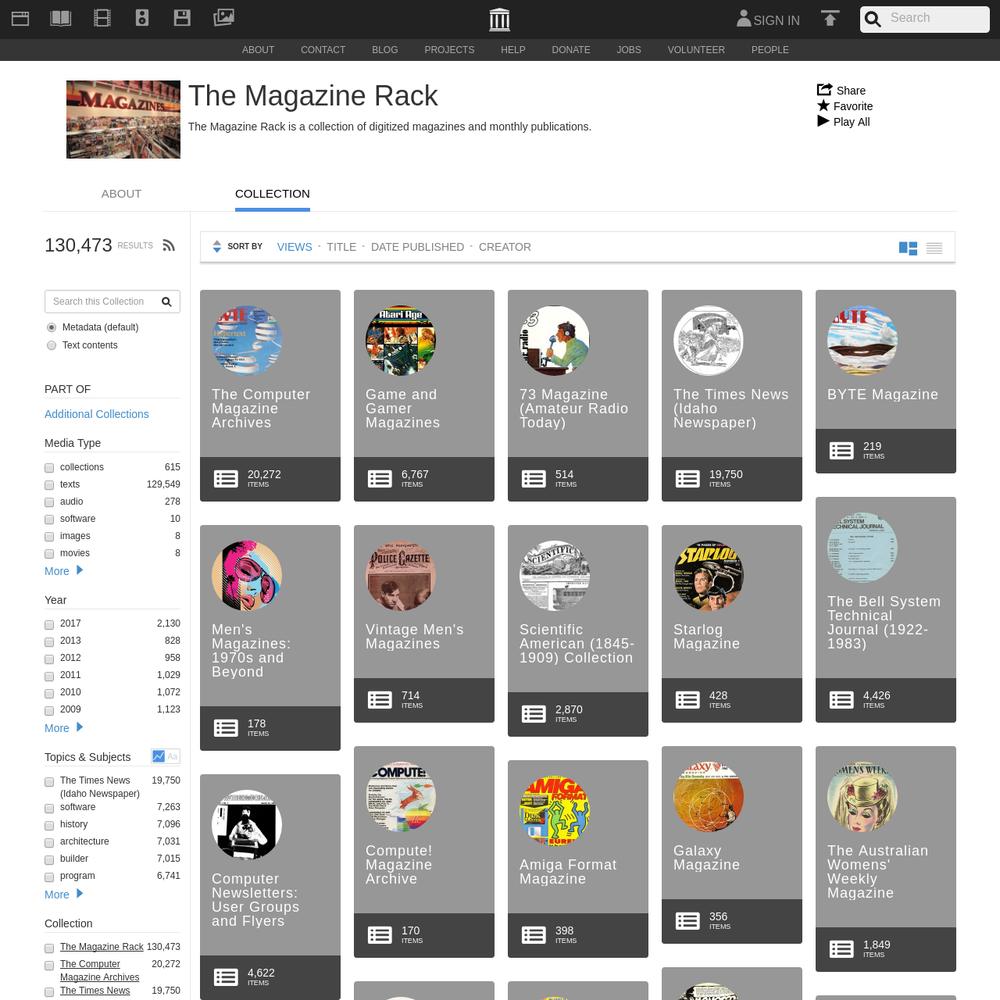Image resolution: width=1000 pixels, height=1000 pixels.
Task: Check the year 2013 checkbox
Action: point(49,642)
